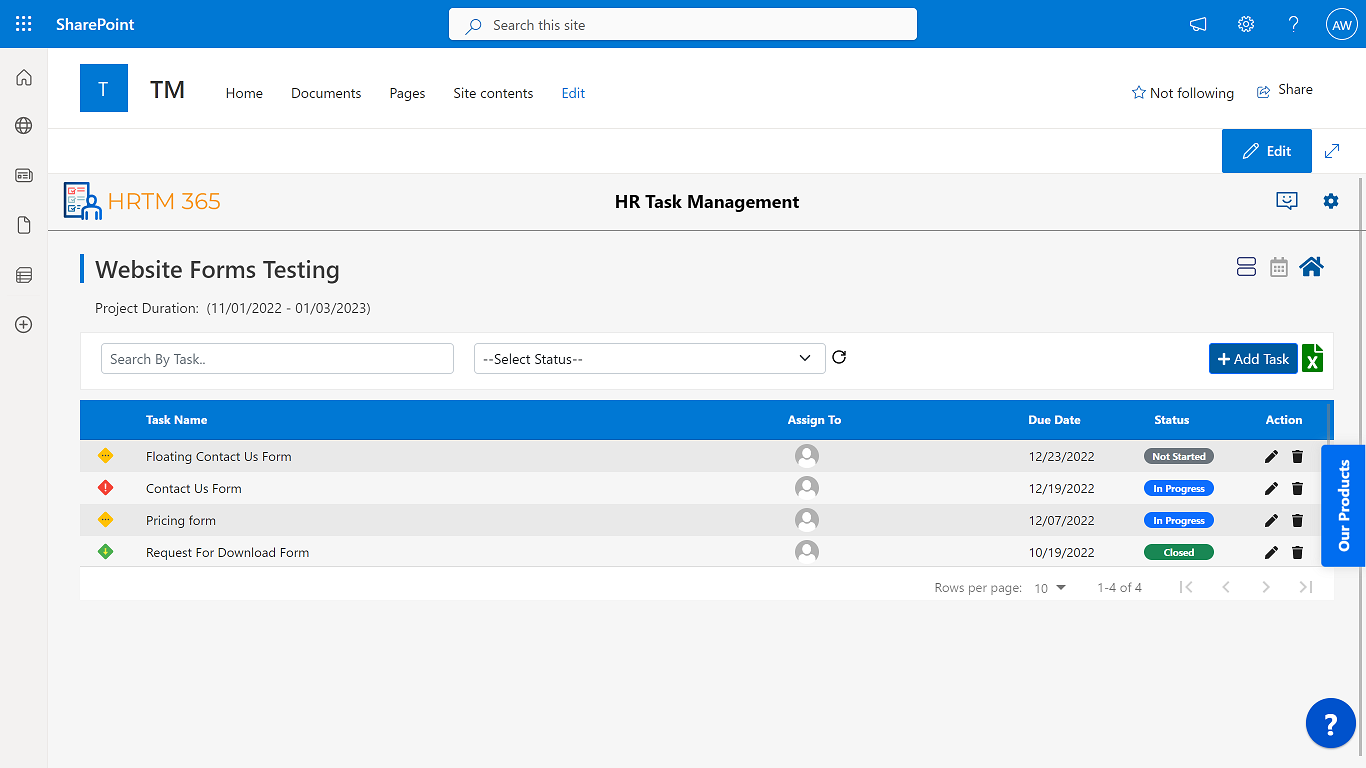Switch to calendar view of tasks
This screenshot has width=1366, height=768.
pyautogui.click(x=1278, y=266)
